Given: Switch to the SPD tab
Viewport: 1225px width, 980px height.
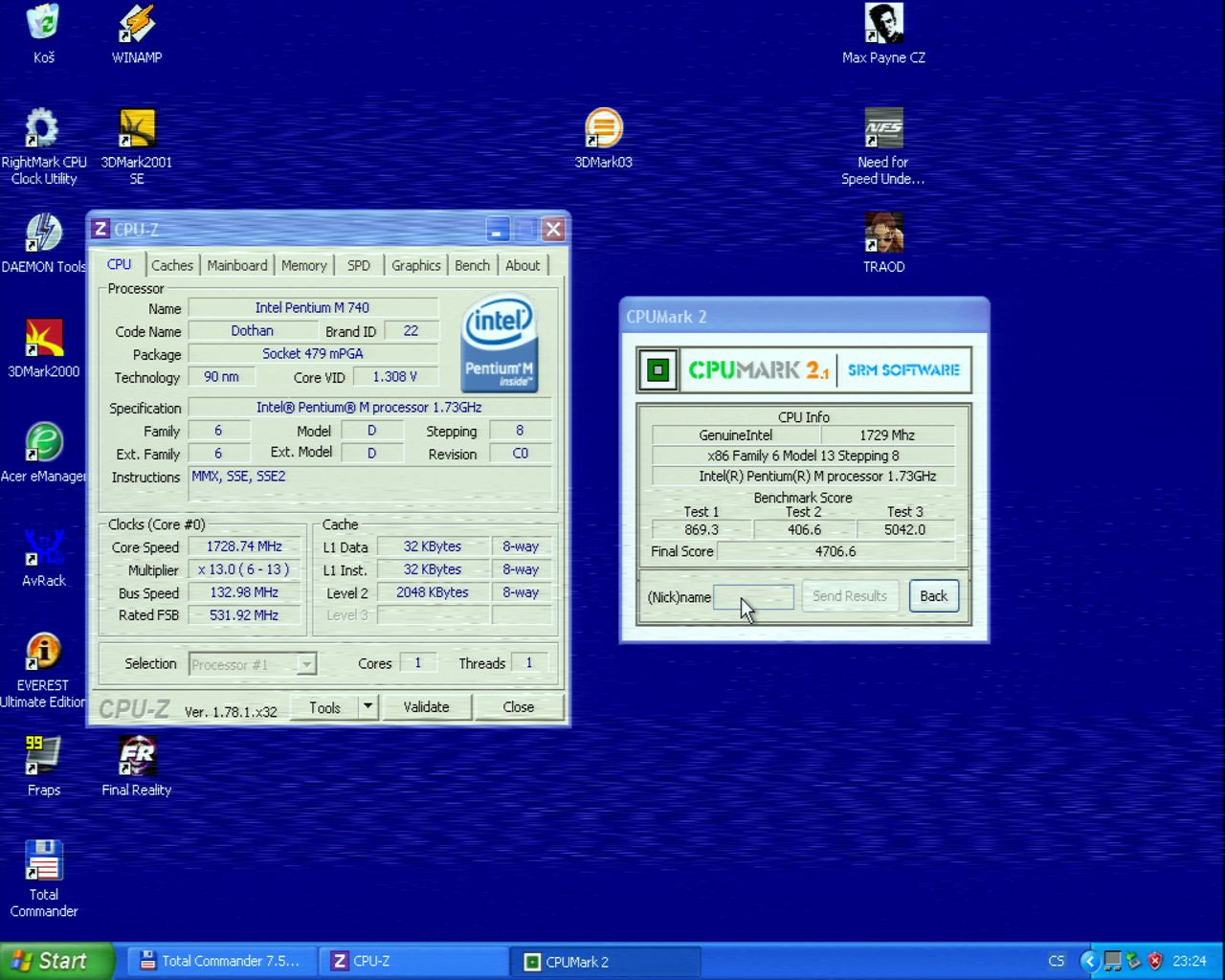Looking at the screenshot, I should pyautogui.click(x=359, y=265).
